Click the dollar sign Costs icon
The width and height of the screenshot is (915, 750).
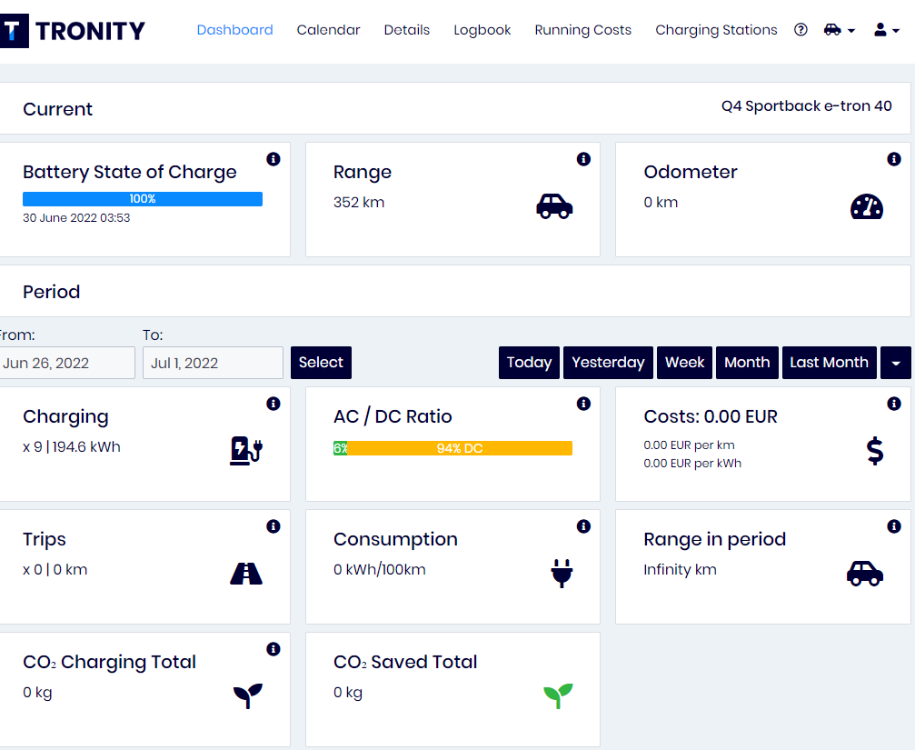click(x=875, y=451)
